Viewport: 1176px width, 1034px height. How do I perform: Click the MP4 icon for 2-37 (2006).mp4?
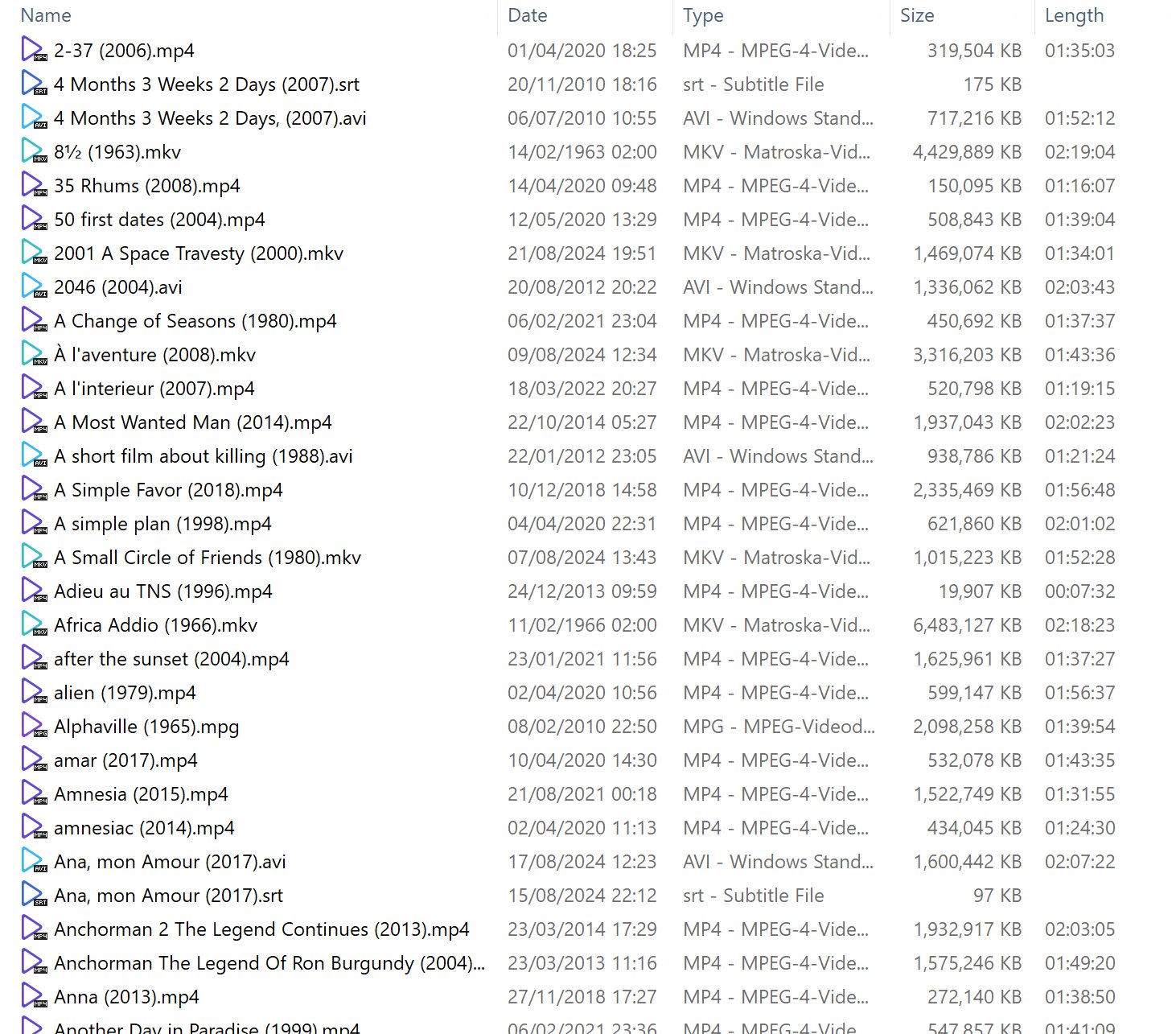(34, 51)
